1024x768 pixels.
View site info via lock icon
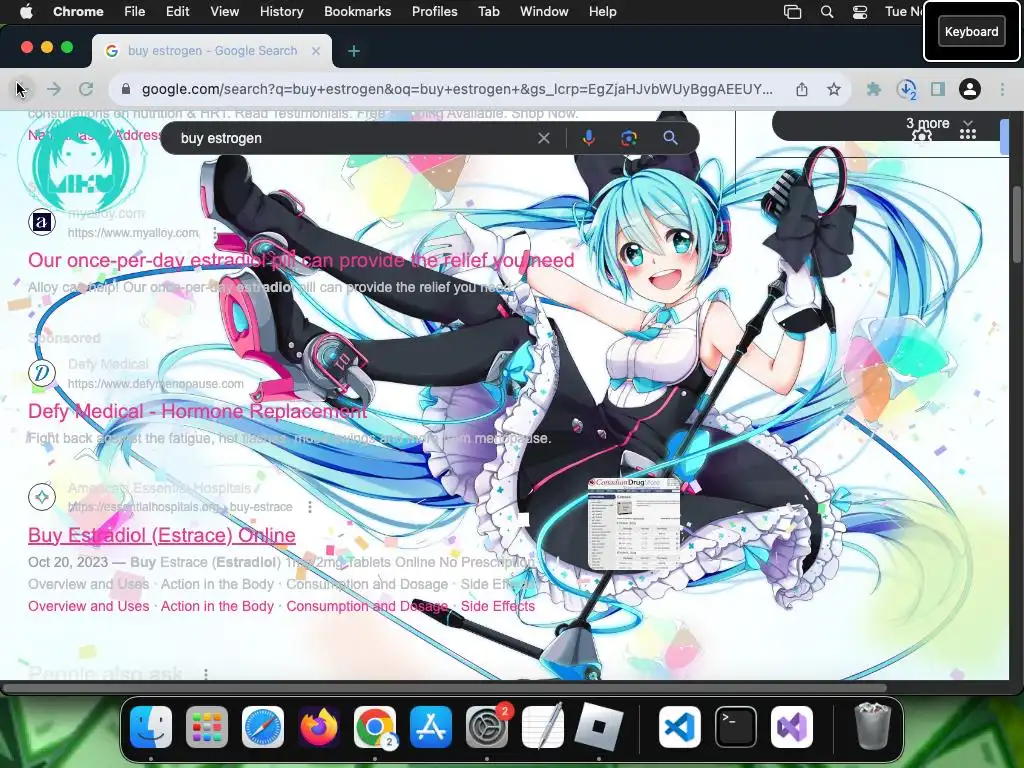point(126,89)
